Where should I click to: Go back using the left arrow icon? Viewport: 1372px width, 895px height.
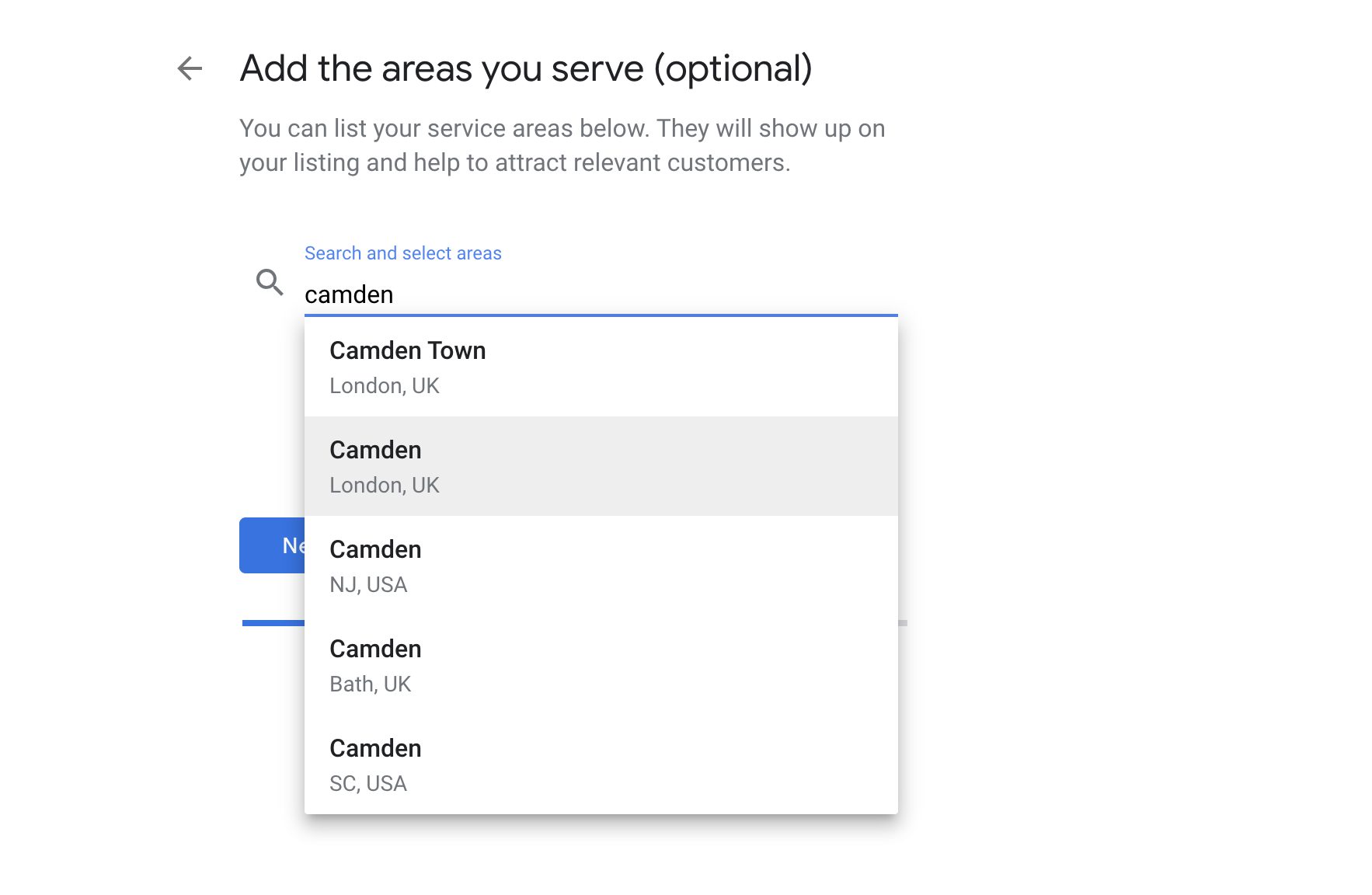[x=190, y=68]
